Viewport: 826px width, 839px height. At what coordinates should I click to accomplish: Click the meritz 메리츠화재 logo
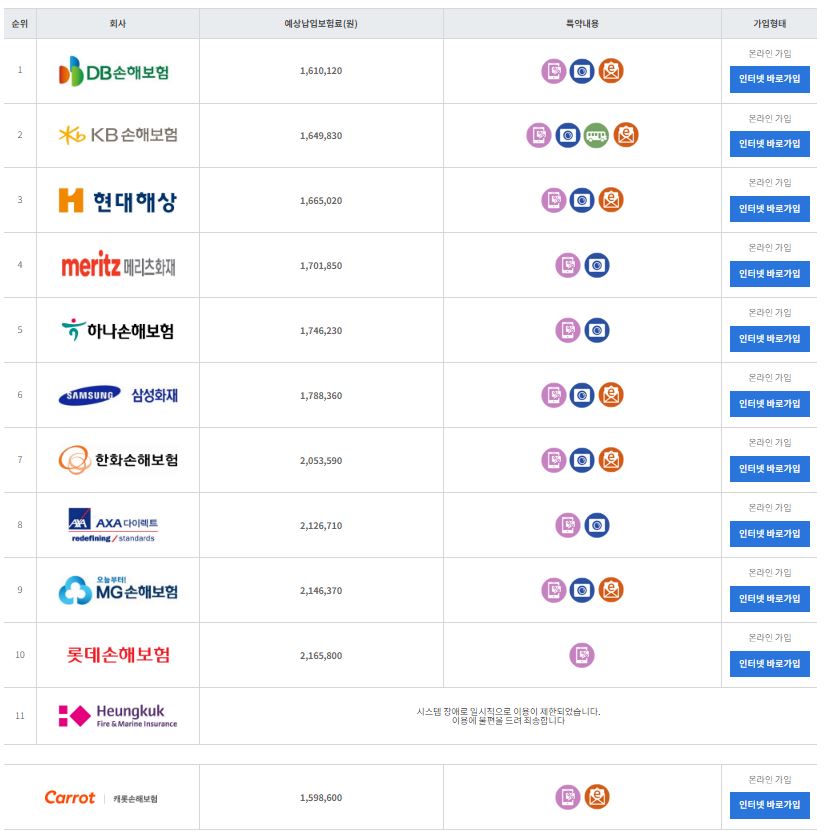118,264
